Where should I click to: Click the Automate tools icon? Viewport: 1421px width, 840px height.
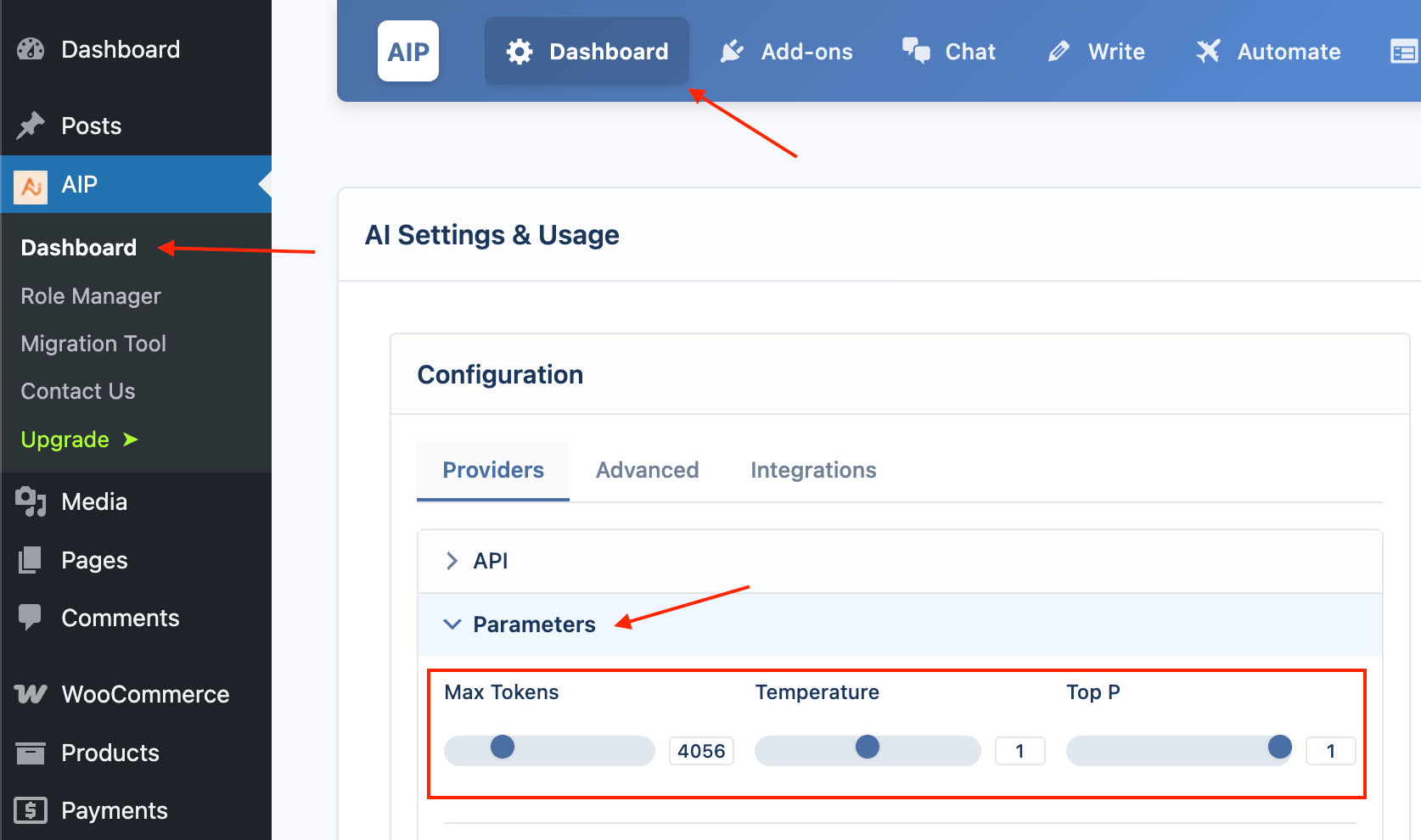pos(1208,51)
